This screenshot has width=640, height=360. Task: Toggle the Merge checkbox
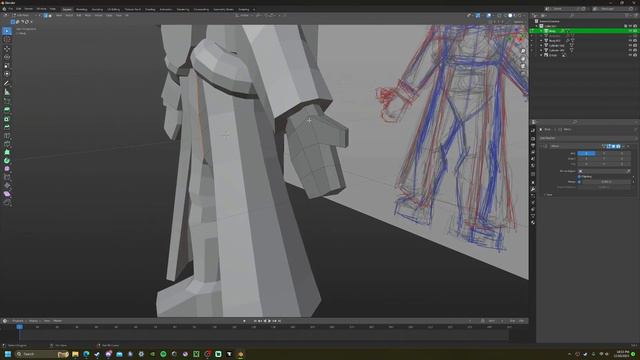[579, 182]
